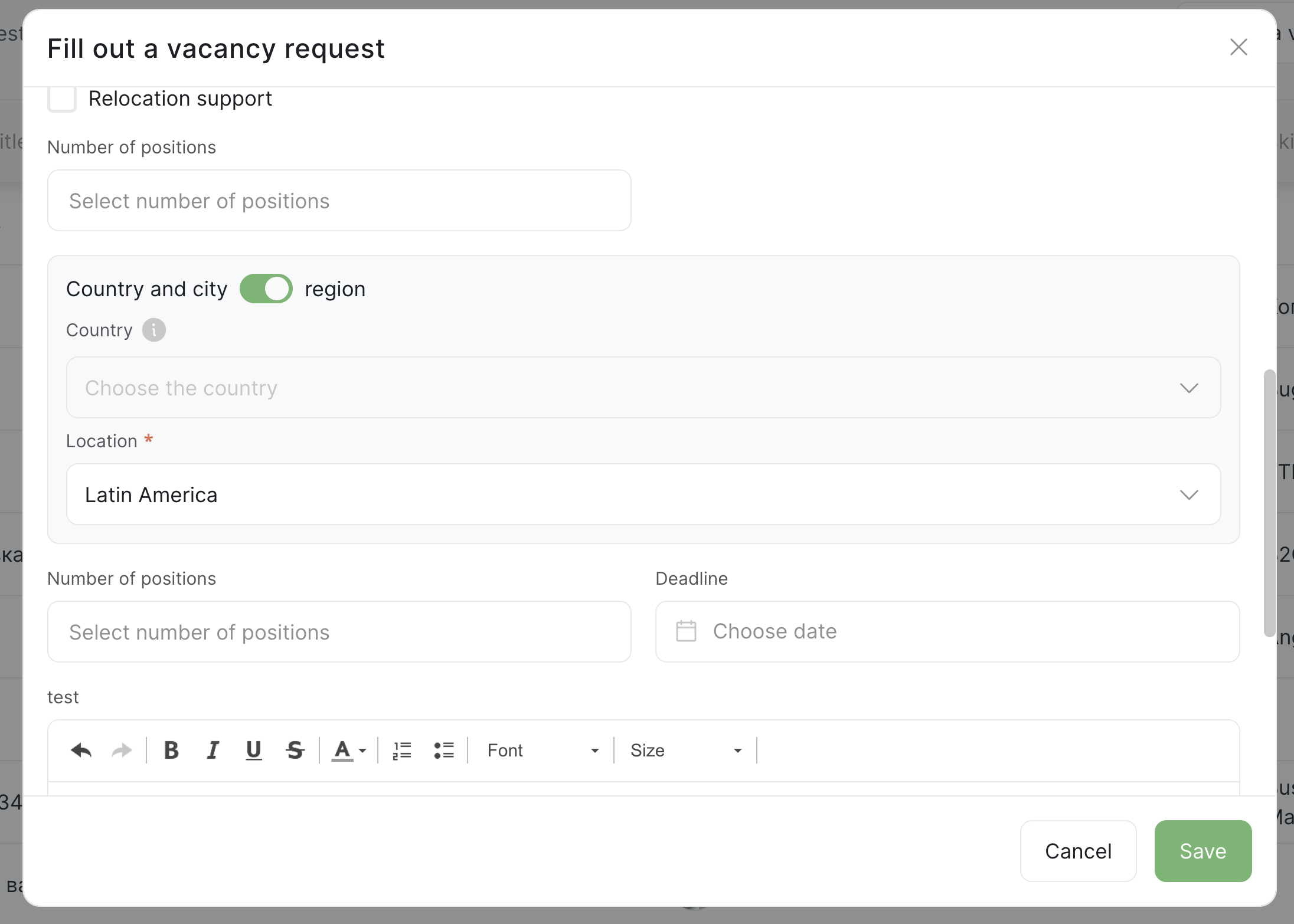This screenshot has height=924, width=1294.
Task: Insert a numbered list
Action: [x=402, y=751]
